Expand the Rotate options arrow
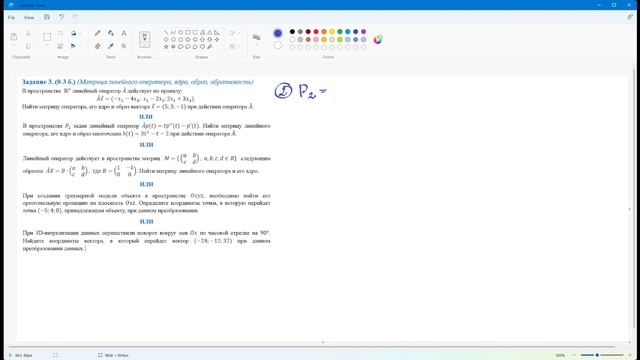The width and height of the screenshot is (640, 360). click(x=80, y=33)
